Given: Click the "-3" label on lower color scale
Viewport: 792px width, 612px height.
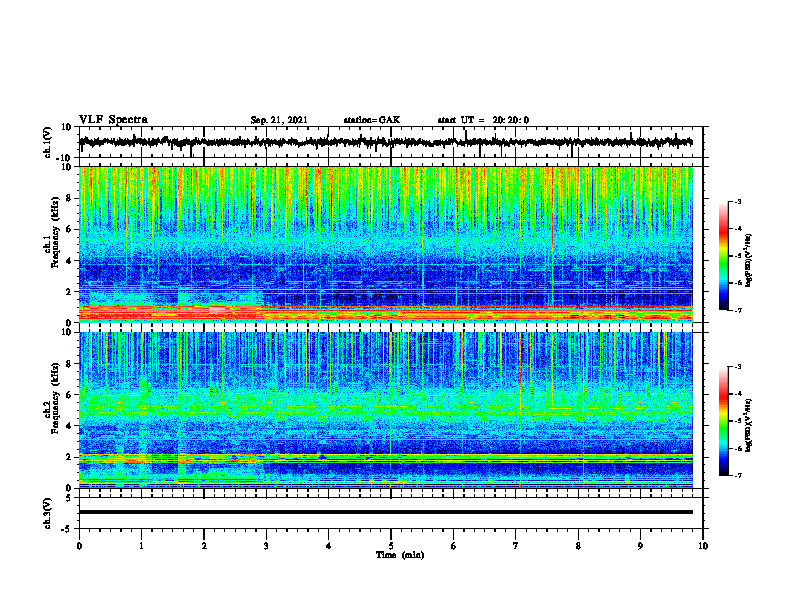Looking at the screenshot, I should [737, 367].
